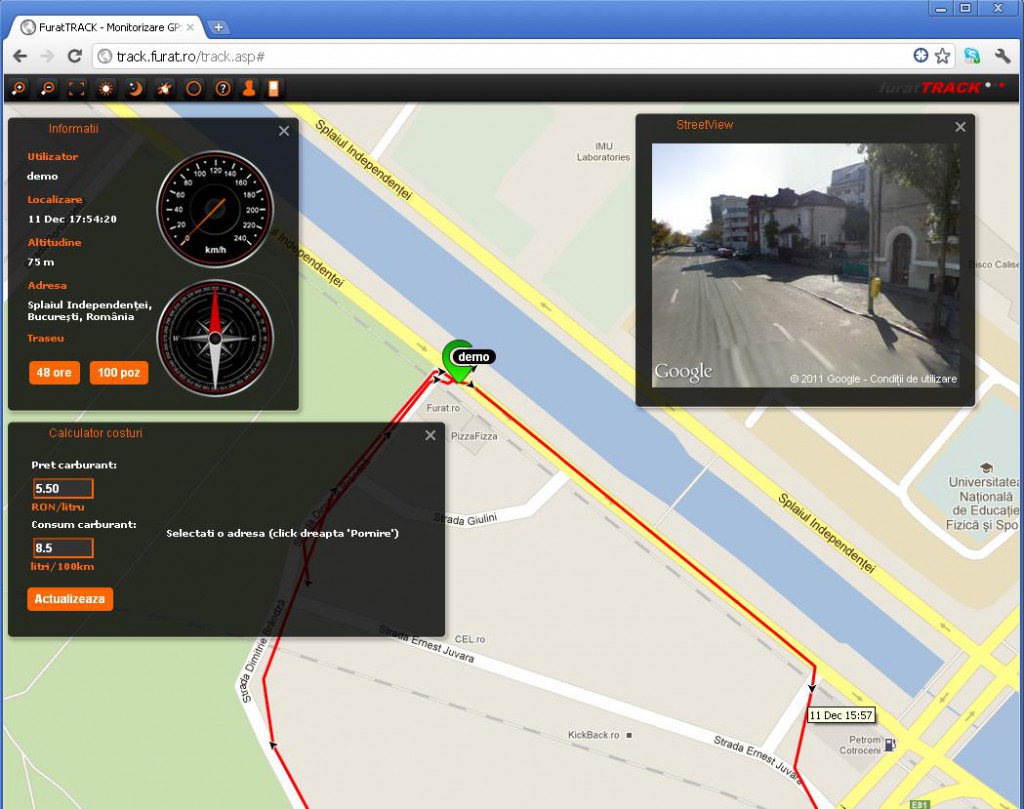The width and height of the screenshot is (1024, 809).
Task: Click the speedometer gauge
Action: pos(215,209)
